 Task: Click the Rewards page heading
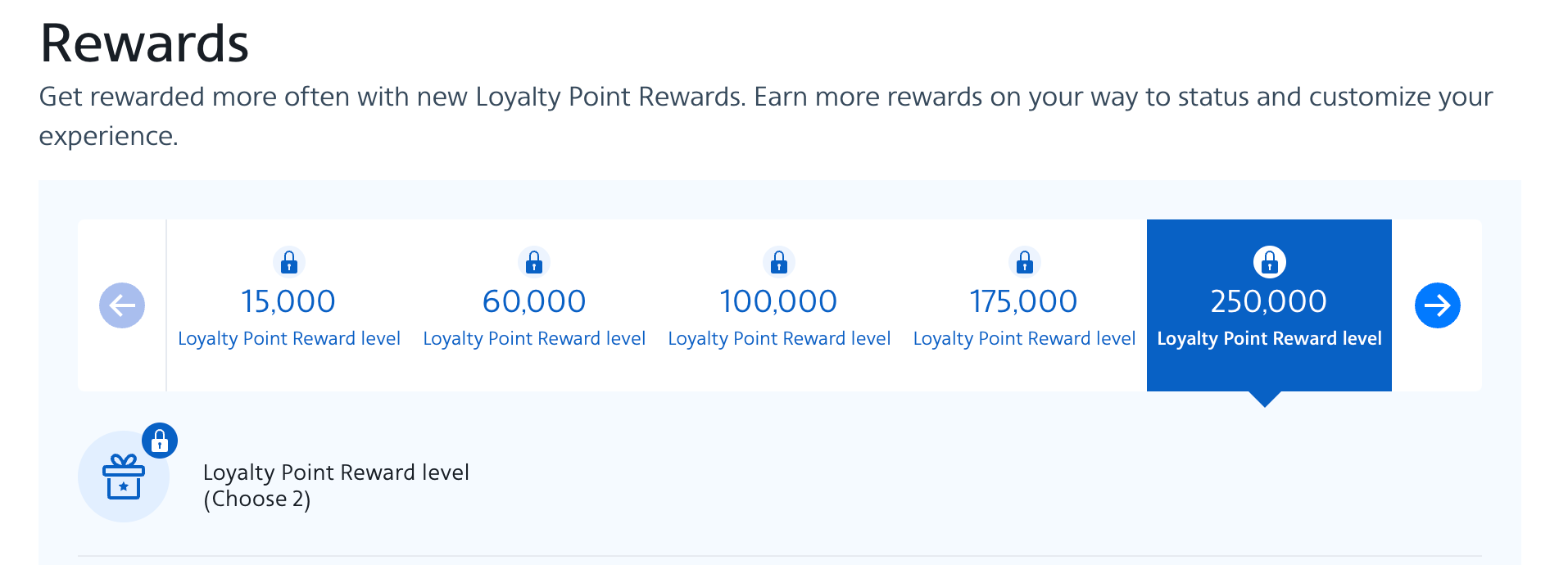(144, 43)
